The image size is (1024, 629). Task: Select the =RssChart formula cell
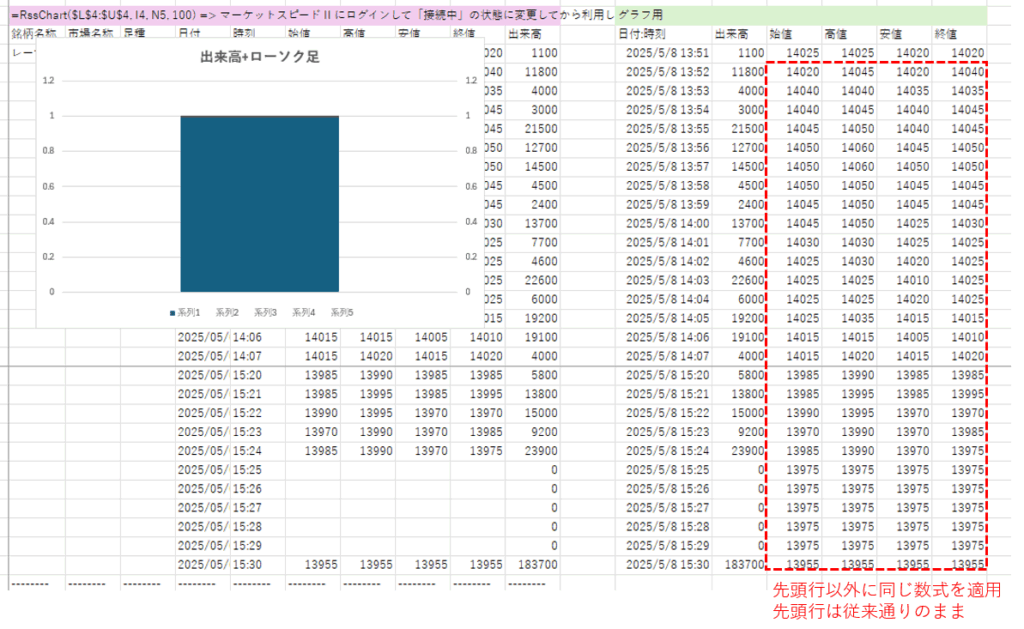coord(284,14)
